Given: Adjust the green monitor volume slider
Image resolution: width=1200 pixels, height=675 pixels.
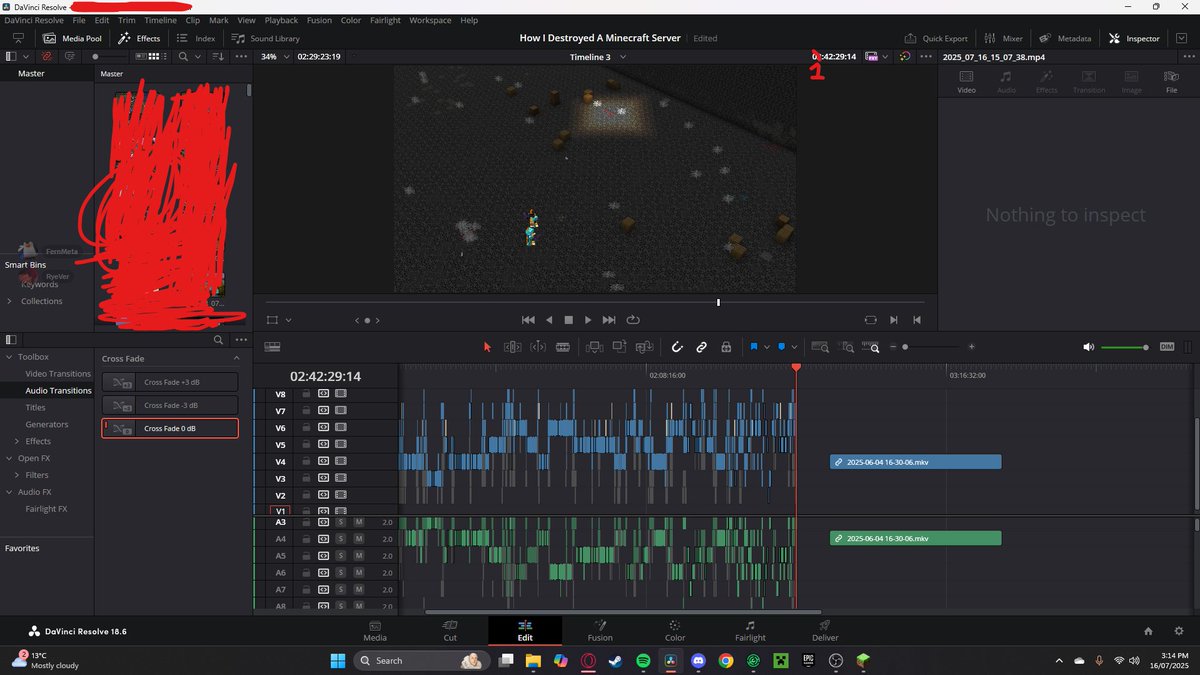Looking at the screenshot, I should (x=1125, y=347).
